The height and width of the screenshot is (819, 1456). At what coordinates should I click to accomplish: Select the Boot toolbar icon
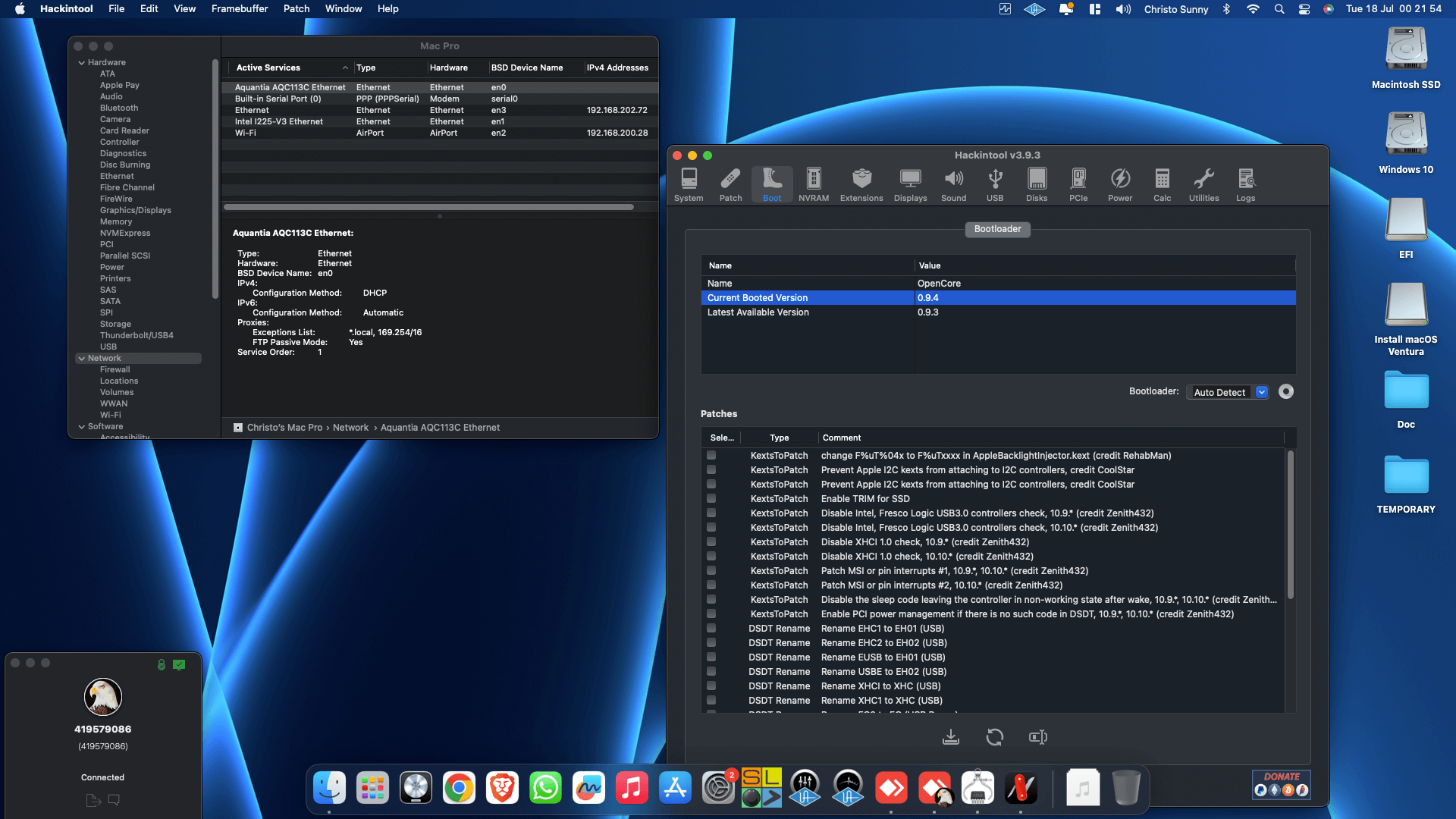pos(772,185)
